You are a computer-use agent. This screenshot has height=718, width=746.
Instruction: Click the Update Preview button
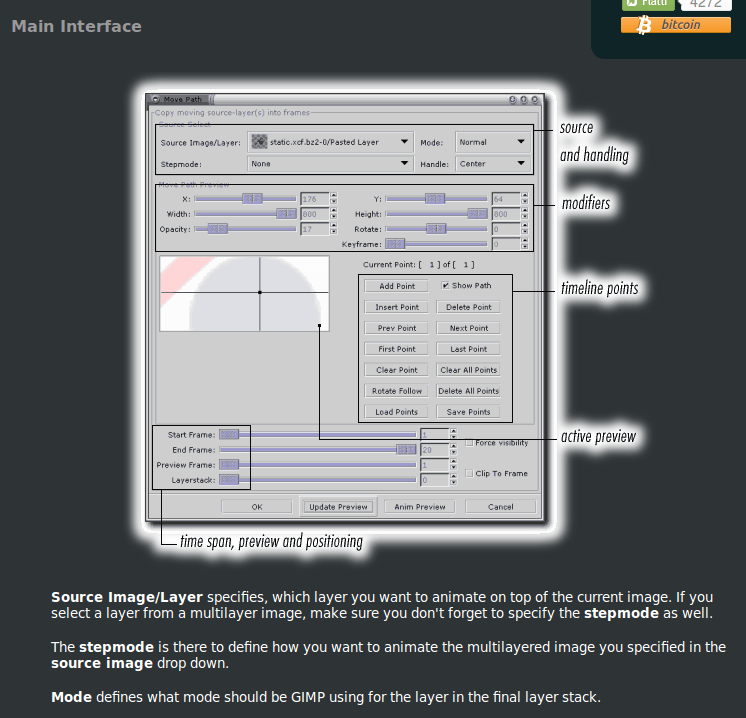pos(338,507)
